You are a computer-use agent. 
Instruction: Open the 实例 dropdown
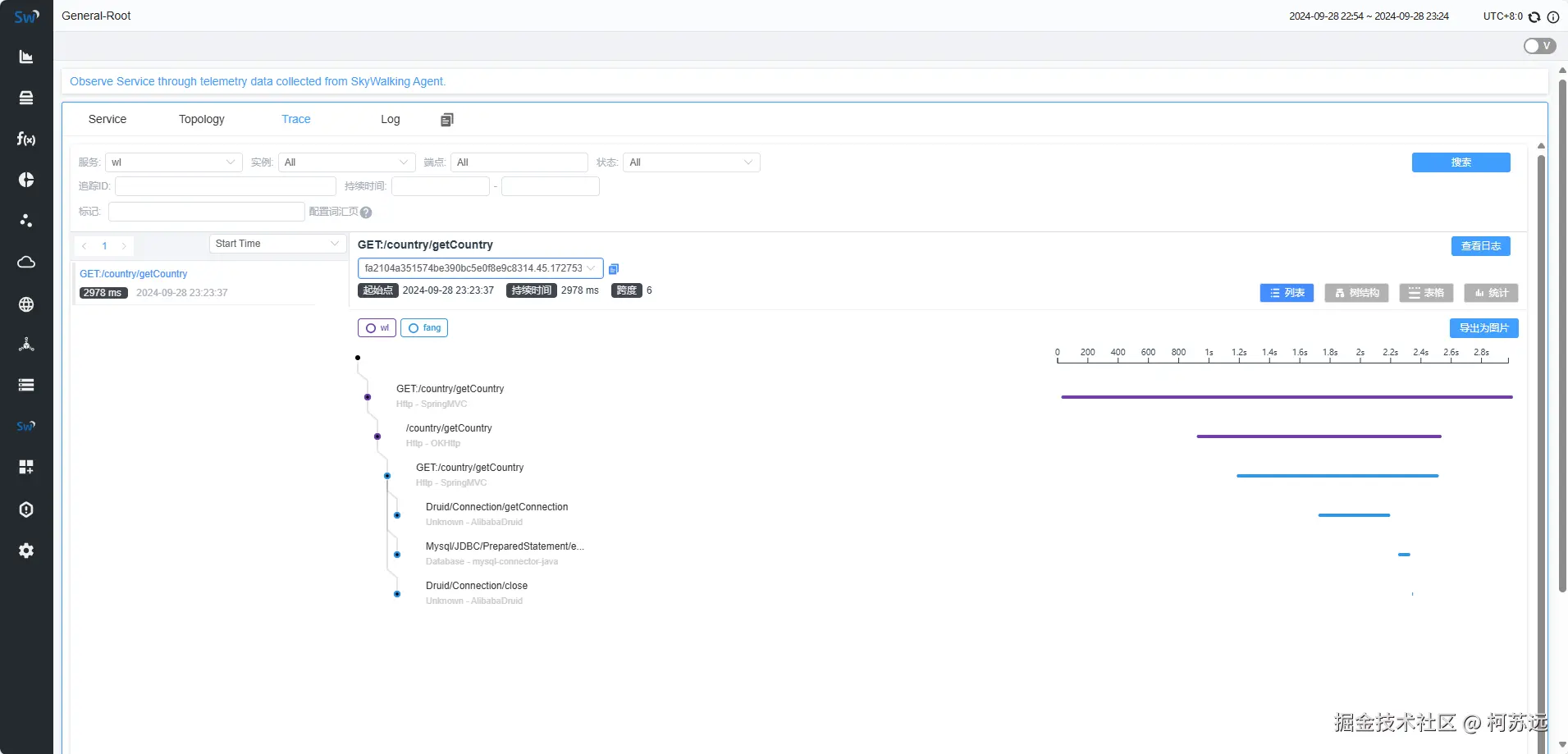coord(347,162)
